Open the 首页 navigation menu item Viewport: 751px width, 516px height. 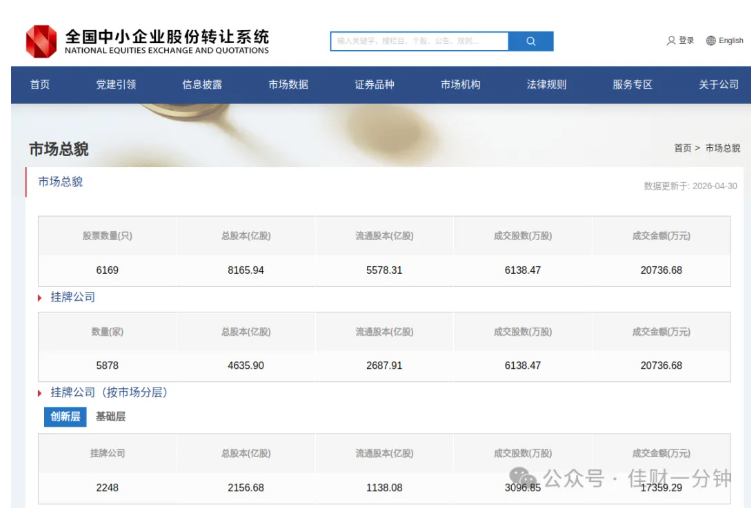click(40, 85)
